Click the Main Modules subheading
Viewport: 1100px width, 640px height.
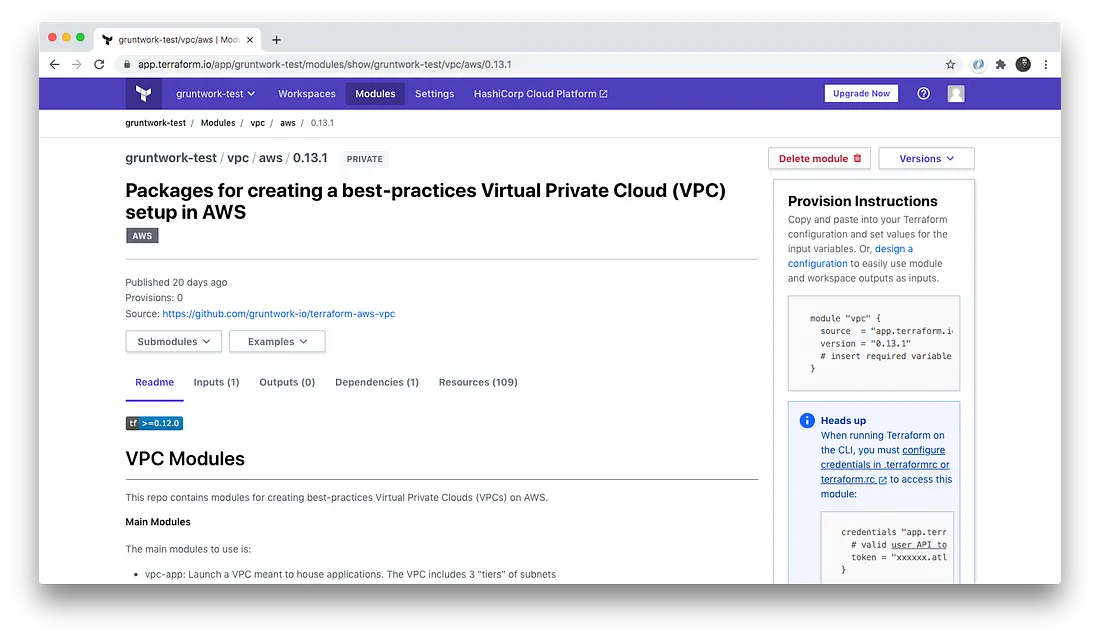point(158,522)
